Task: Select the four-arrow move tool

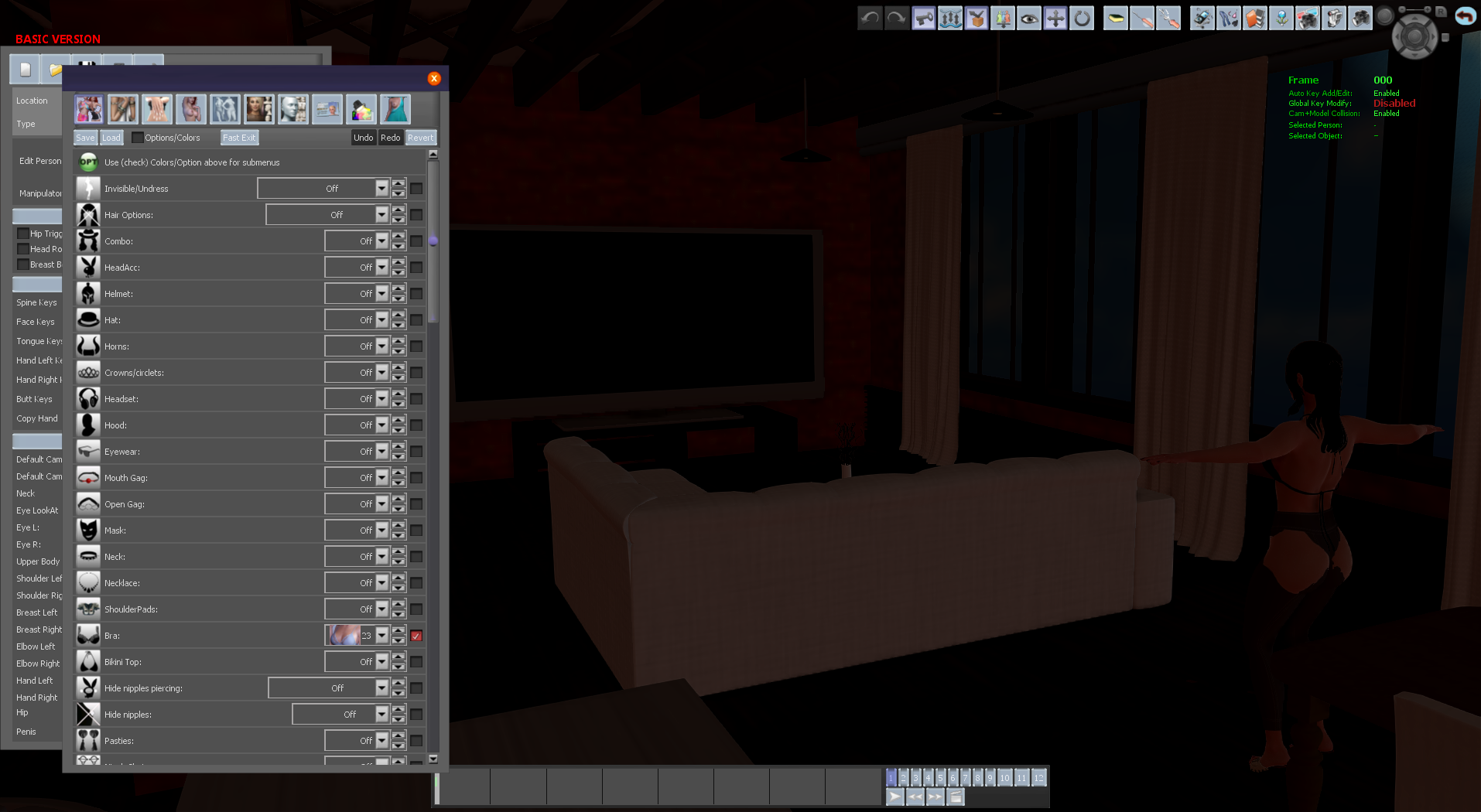Action: (1055, 18)
